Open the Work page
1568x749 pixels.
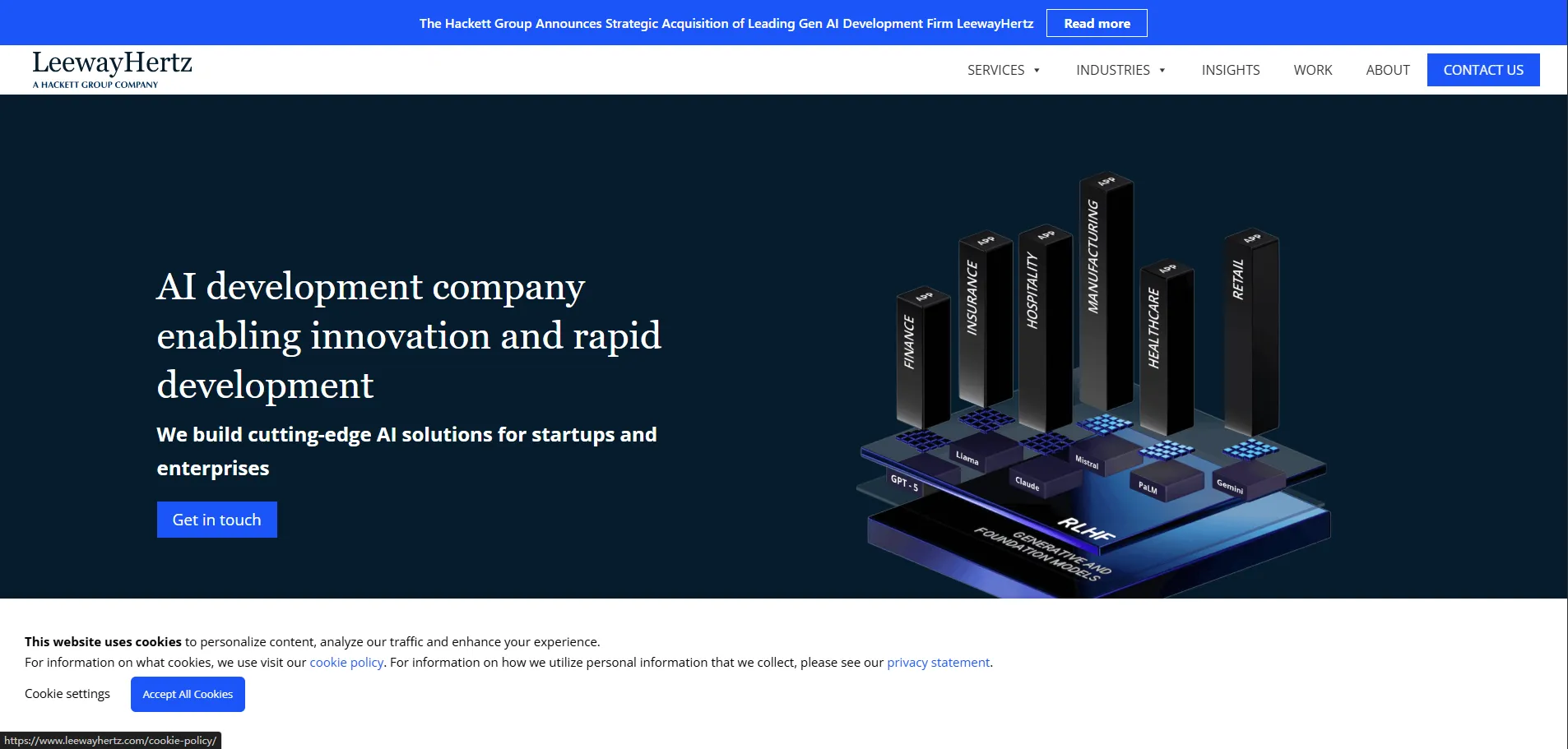click(1312, 70)
